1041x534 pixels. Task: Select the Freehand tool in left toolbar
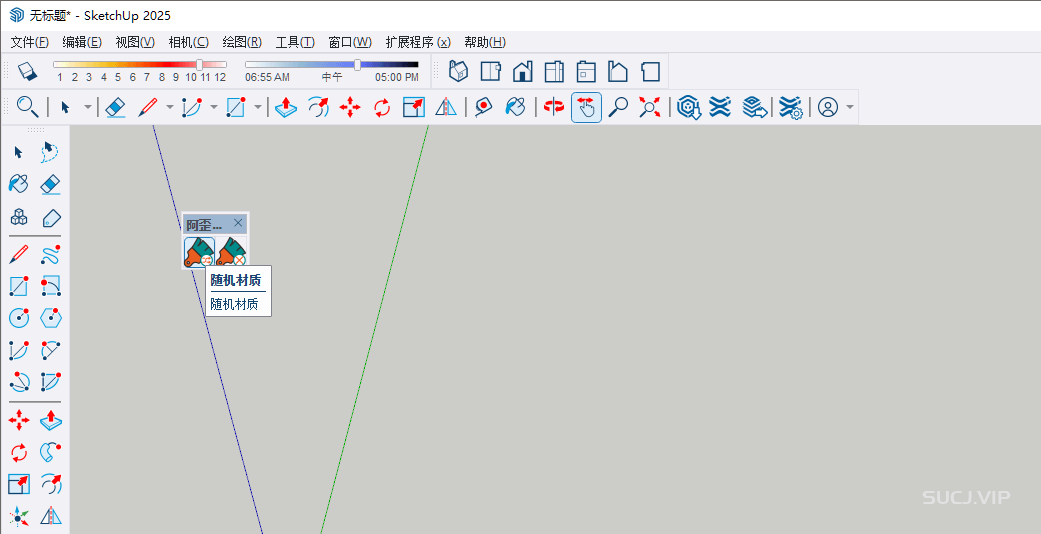click(50, 254)
